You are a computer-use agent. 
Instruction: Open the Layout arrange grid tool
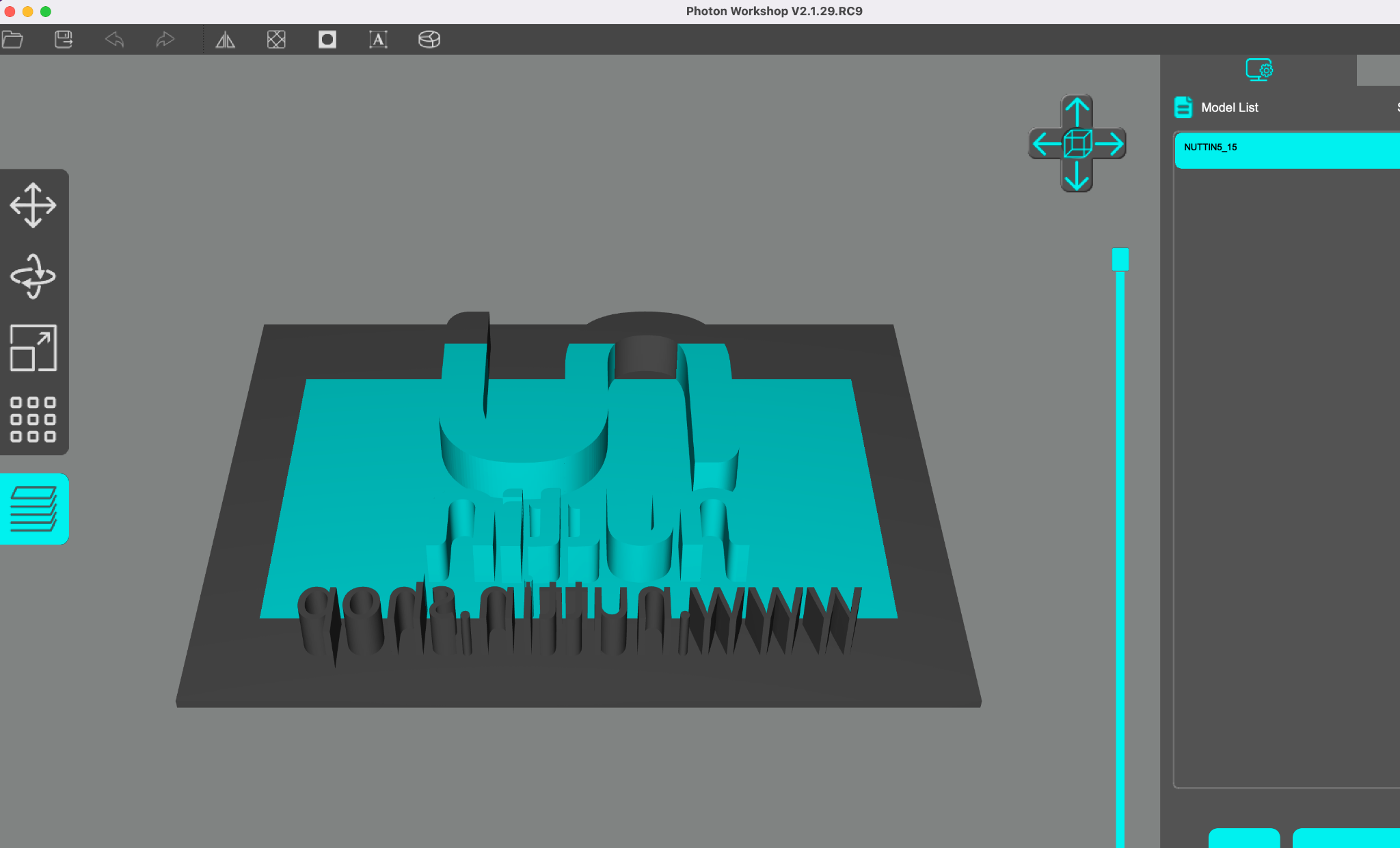(x=33, y=420)
